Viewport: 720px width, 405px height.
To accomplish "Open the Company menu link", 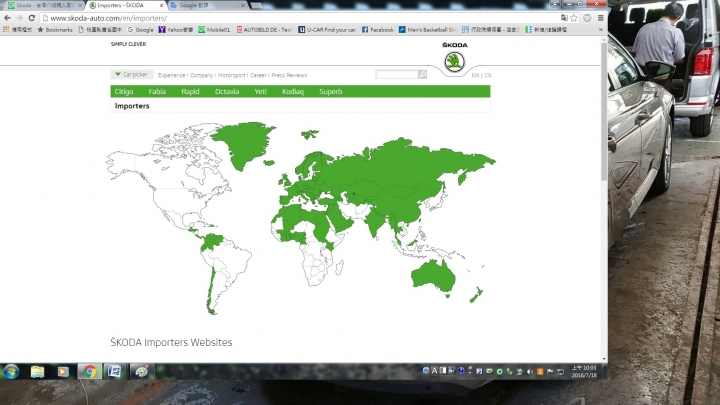I will click(201, 75).
